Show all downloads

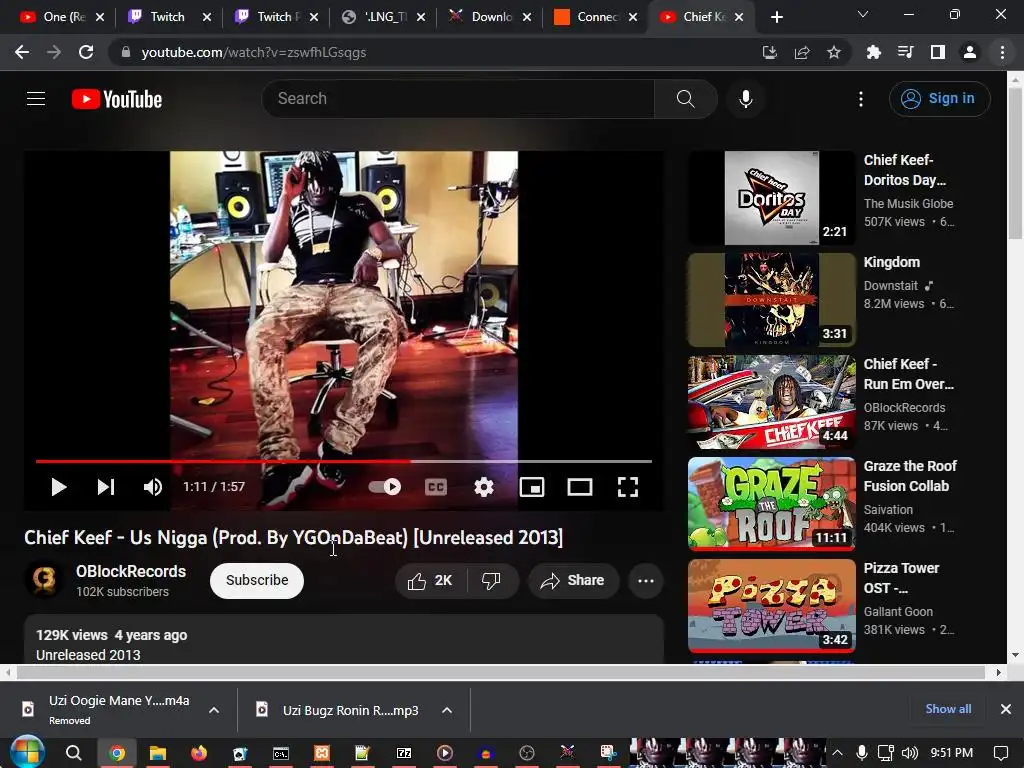tap(948, 709)
